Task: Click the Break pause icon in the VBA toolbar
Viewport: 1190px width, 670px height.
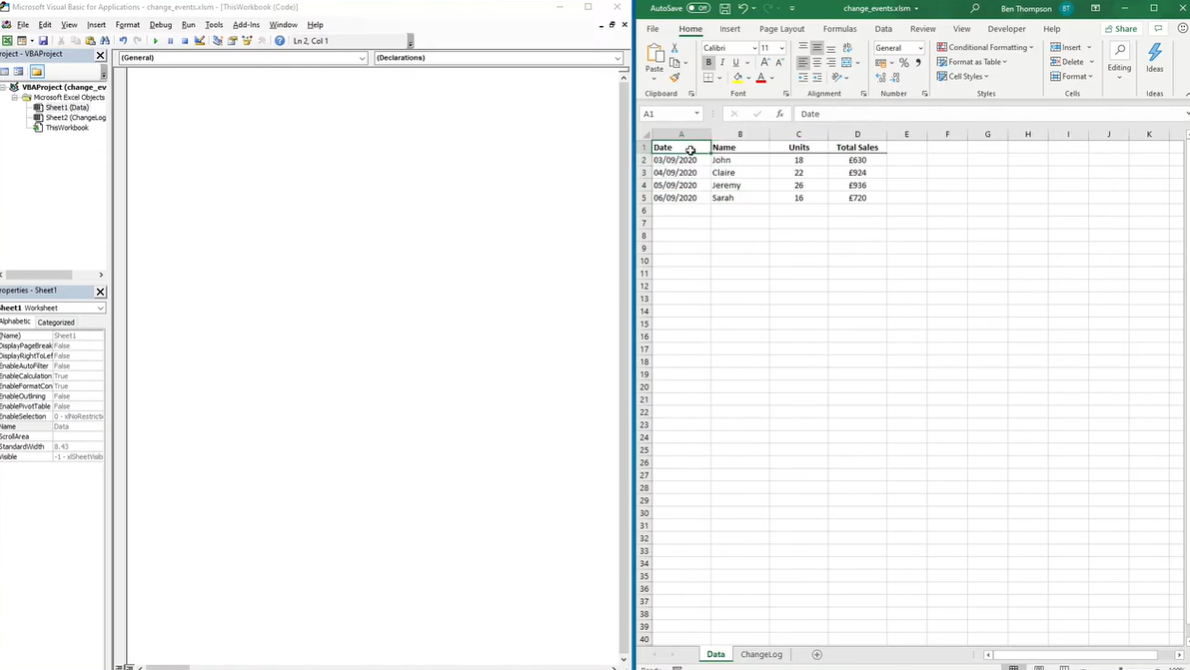Action: point(170,41)
